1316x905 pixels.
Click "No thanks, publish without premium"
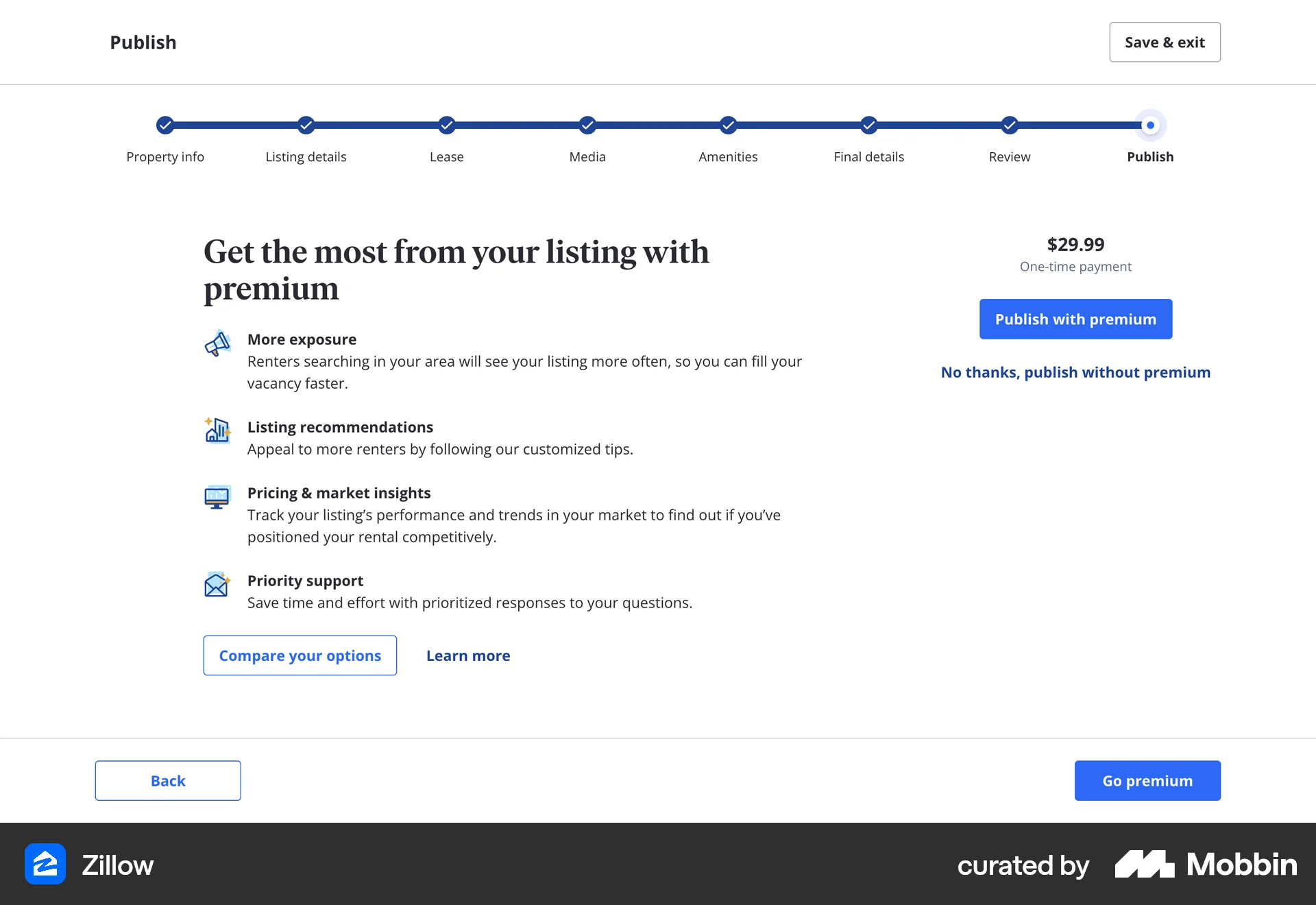click(x=1075, y=372)
